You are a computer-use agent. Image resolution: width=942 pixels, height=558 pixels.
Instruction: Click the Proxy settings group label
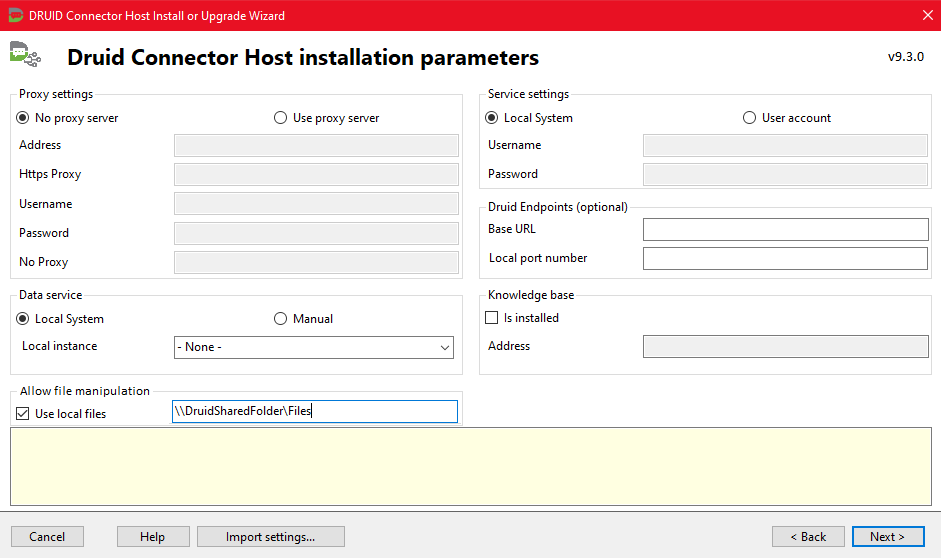[x=56, y=94]
